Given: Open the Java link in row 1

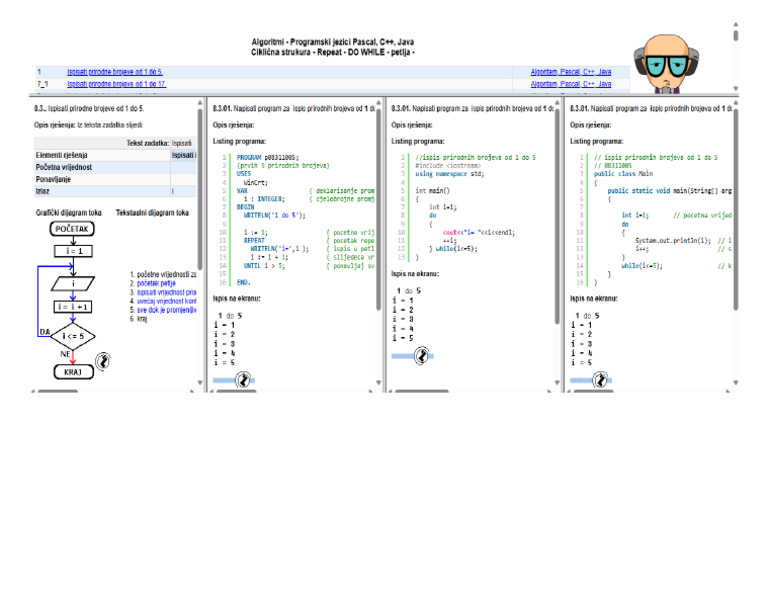Looking at the screenshot, I should 604,72.
